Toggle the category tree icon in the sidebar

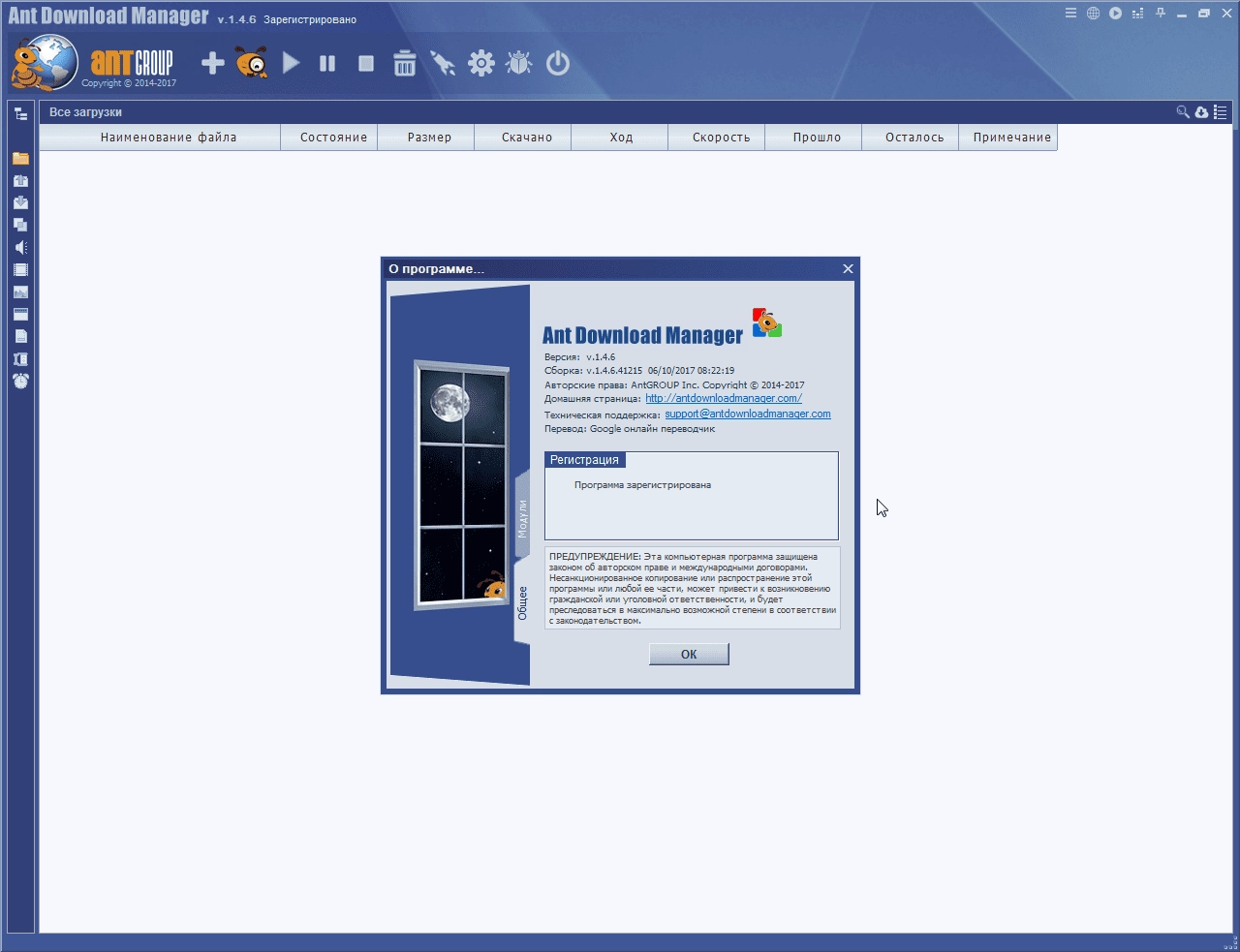coord(20,113)
